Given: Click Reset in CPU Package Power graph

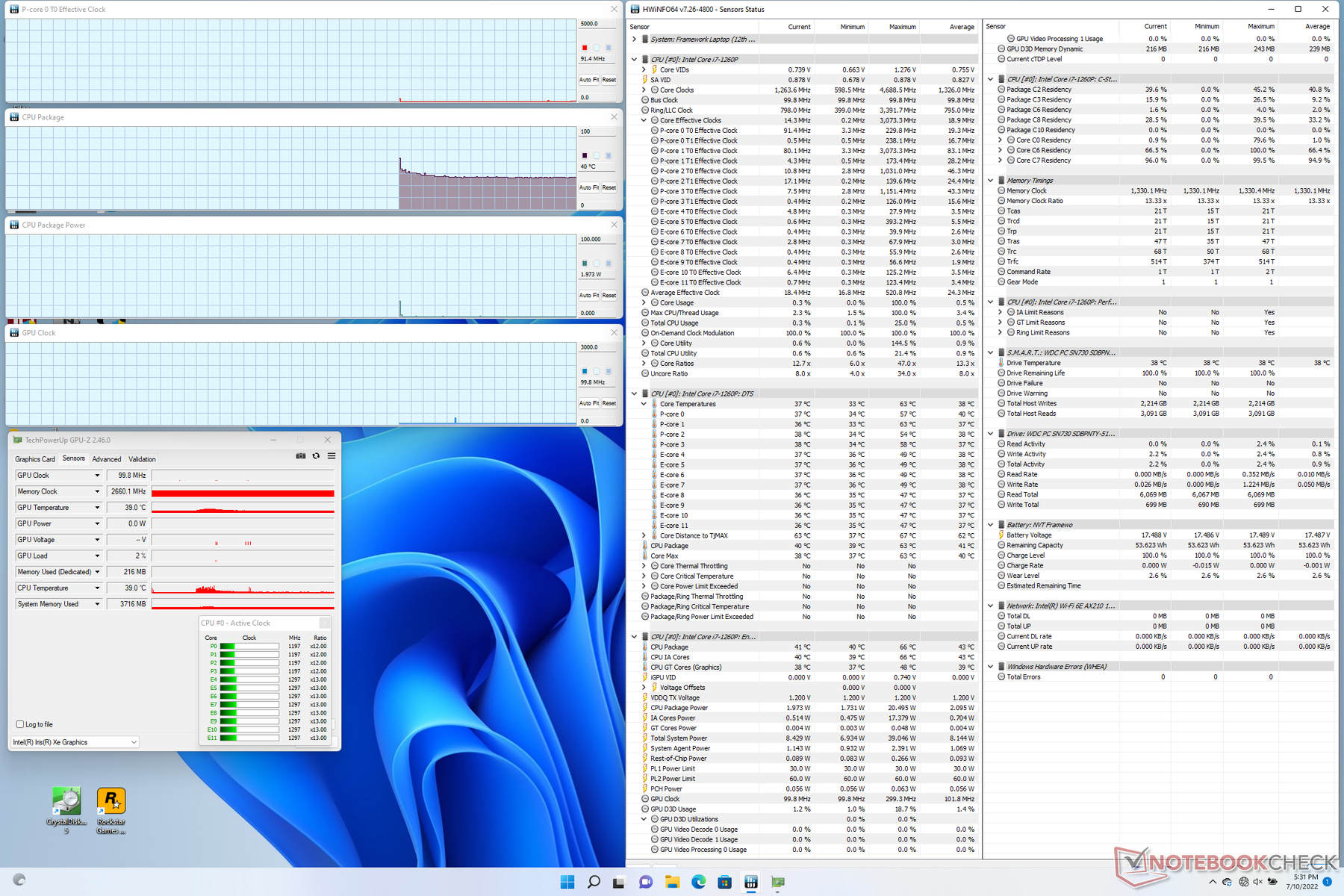Looking at the screenshot, I should pos(609,295).
